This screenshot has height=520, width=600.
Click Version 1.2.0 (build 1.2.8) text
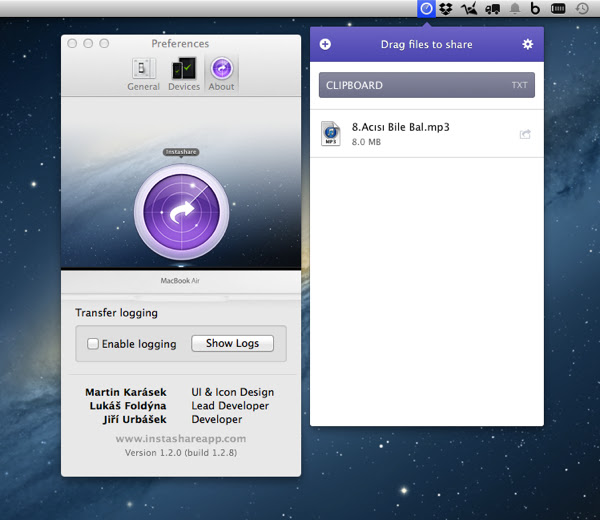[x=181, y=453]
